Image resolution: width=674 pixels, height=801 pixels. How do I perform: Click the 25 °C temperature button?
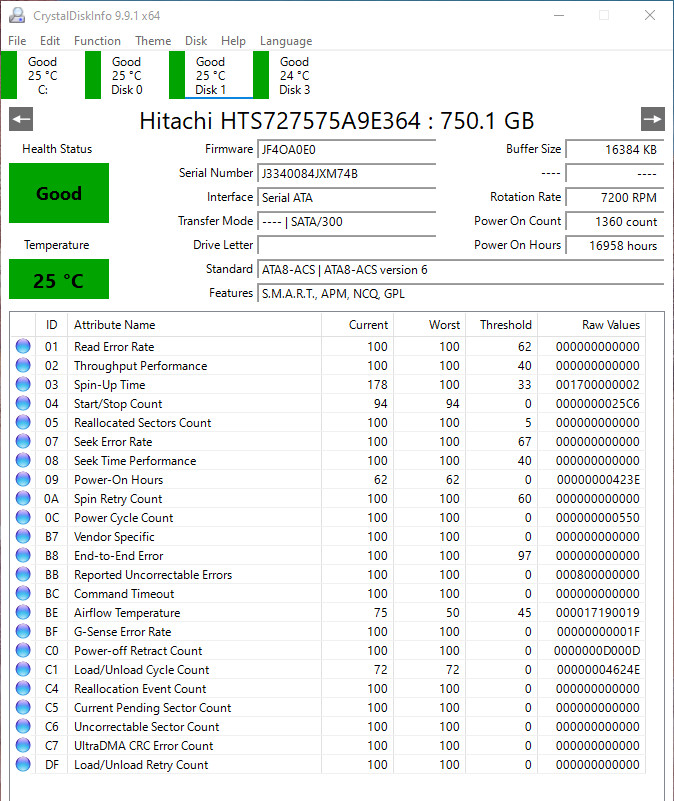pos(59,279)
